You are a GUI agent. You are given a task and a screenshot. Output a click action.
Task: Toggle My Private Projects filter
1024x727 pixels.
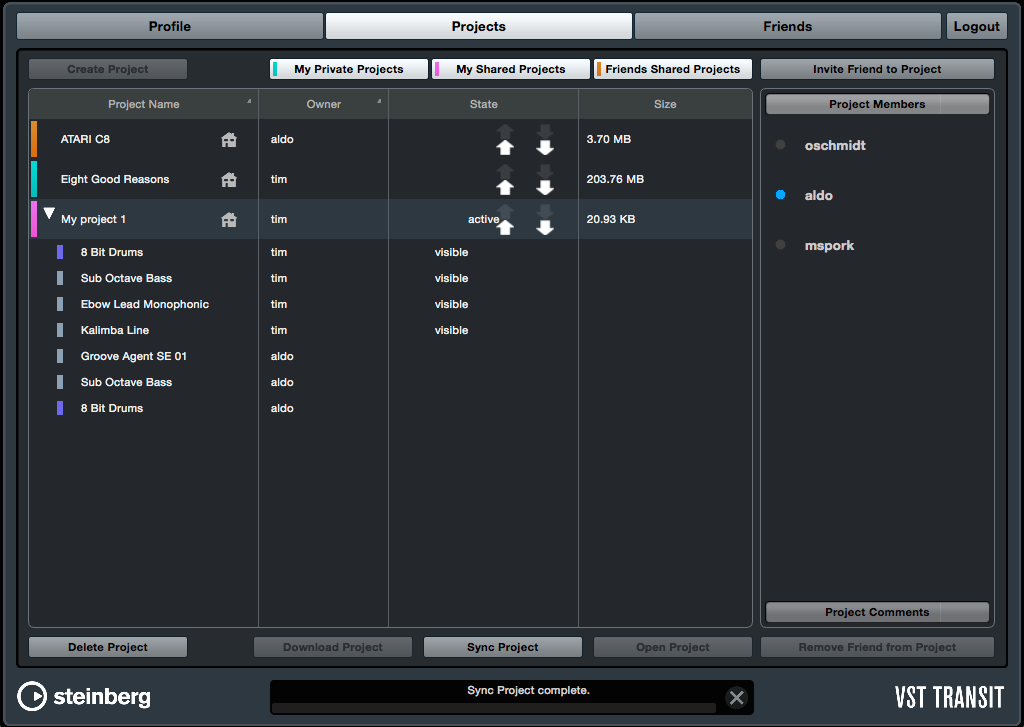tap(349, 69)
